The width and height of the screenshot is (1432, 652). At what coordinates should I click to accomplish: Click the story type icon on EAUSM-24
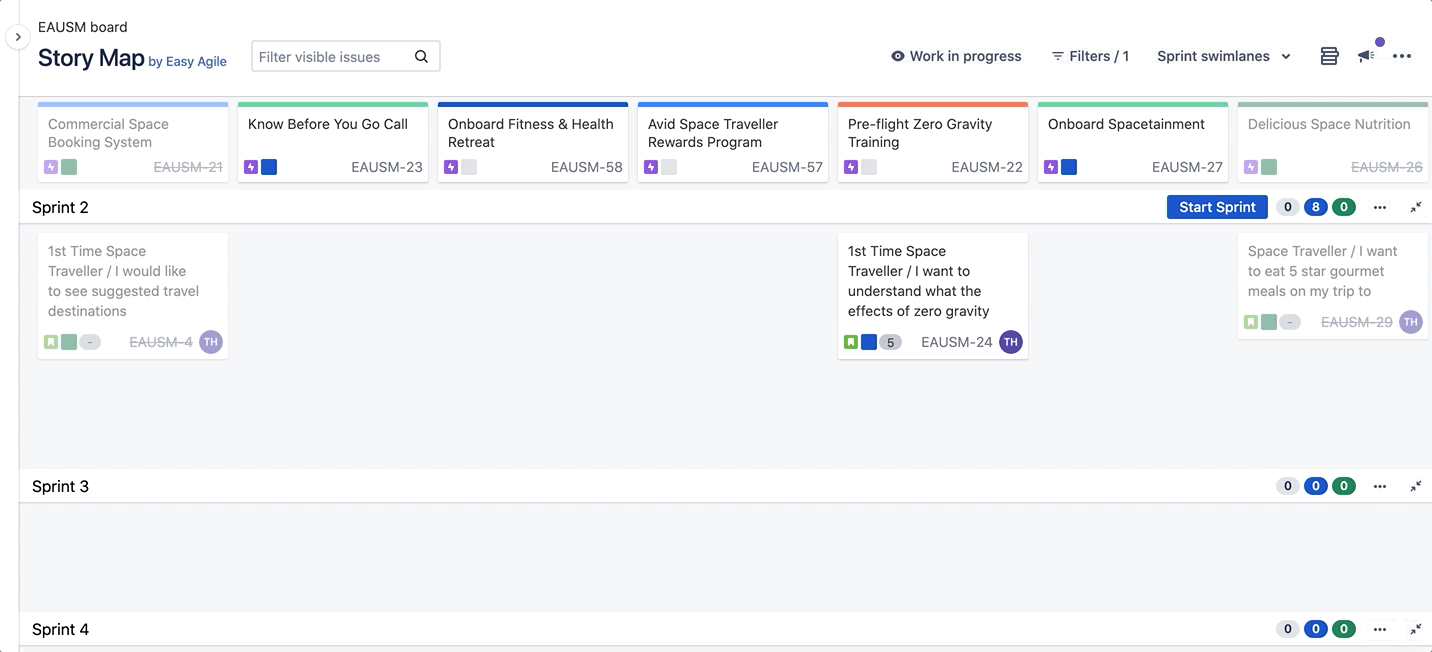click(851, 342)
